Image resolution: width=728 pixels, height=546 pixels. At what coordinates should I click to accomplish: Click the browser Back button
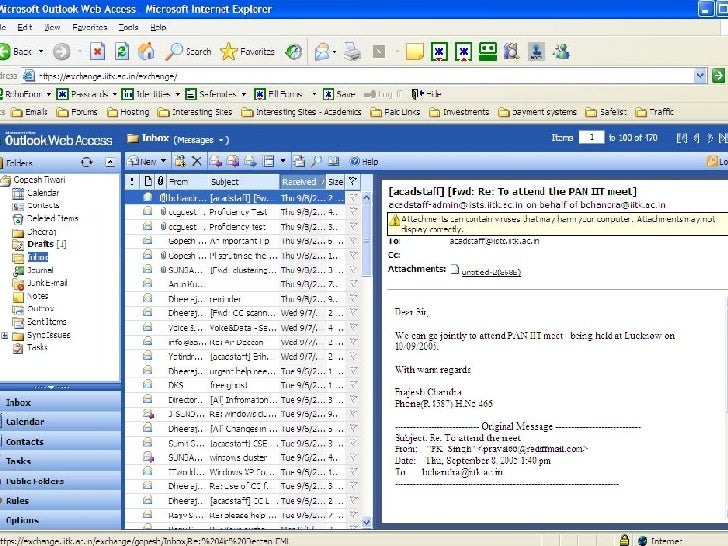(x=16, y=52)
